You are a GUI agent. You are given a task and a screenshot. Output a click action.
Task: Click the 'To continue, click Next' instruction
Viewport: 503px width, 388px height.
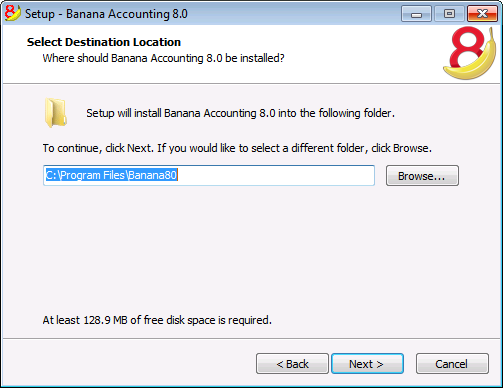(x=237, y=148)
